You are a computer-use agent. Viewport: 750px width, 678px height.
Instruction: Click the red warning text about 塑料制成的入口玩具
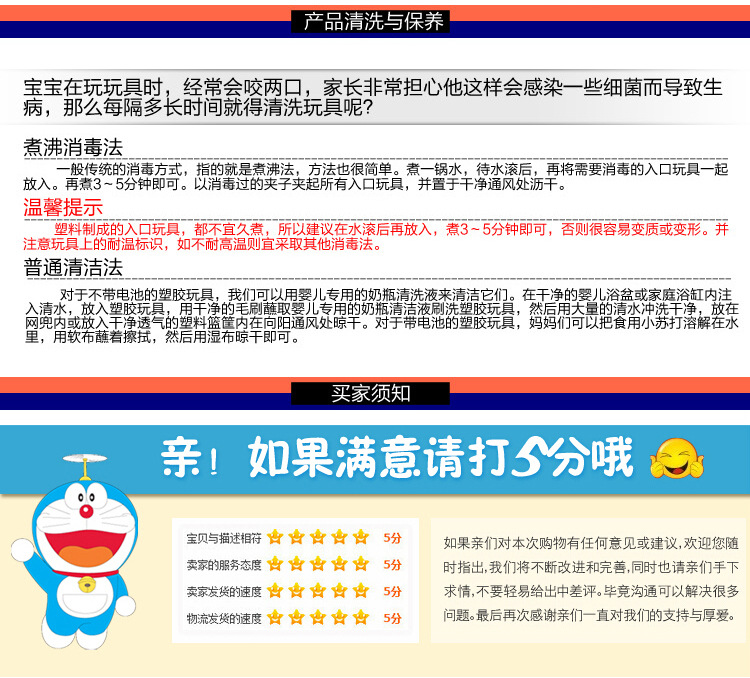[x=376, y=236]
